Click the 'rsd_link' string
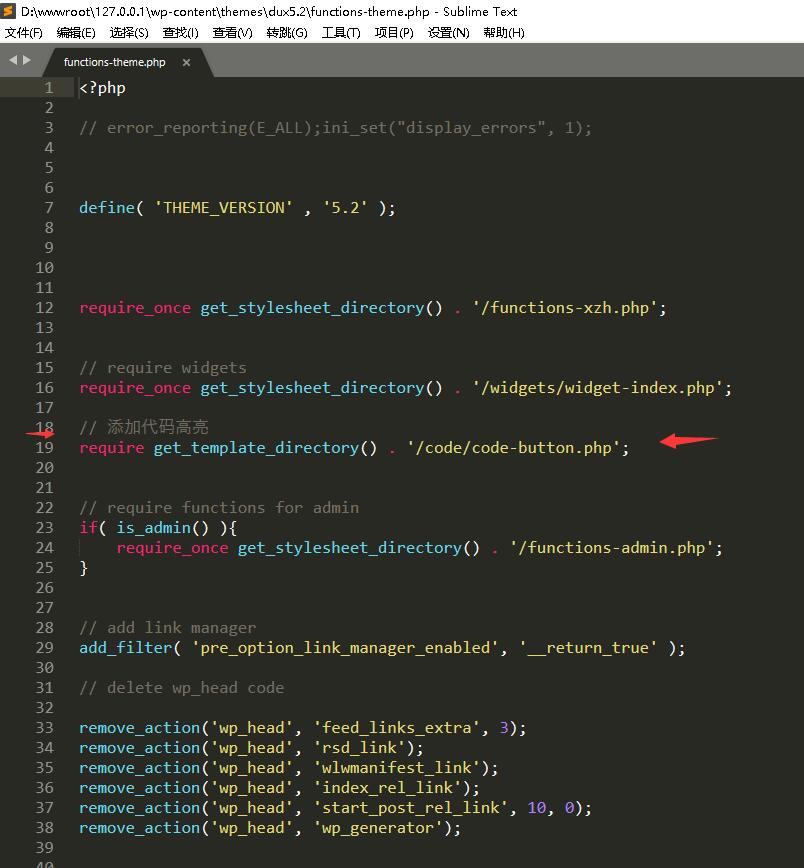 (x=359, y=747)
